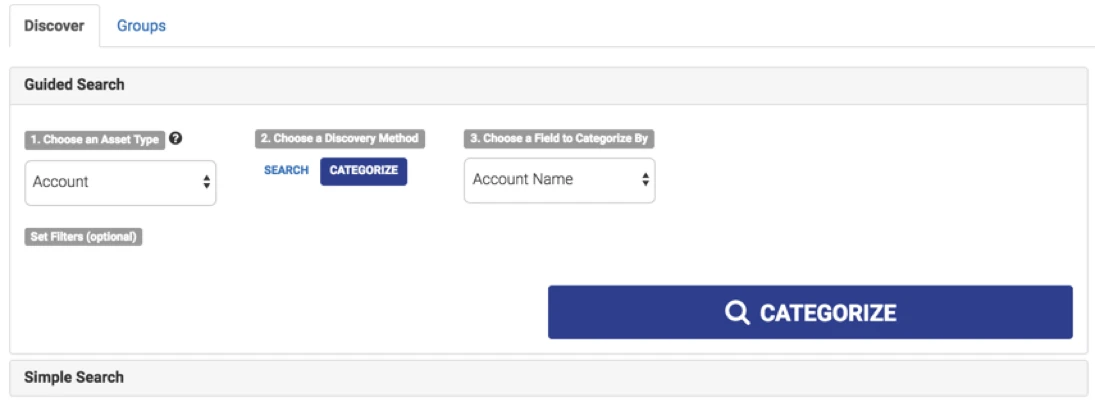Click the Simple Search title text
This screenshot has height=402, width=1095.
[x=74, y=378]
